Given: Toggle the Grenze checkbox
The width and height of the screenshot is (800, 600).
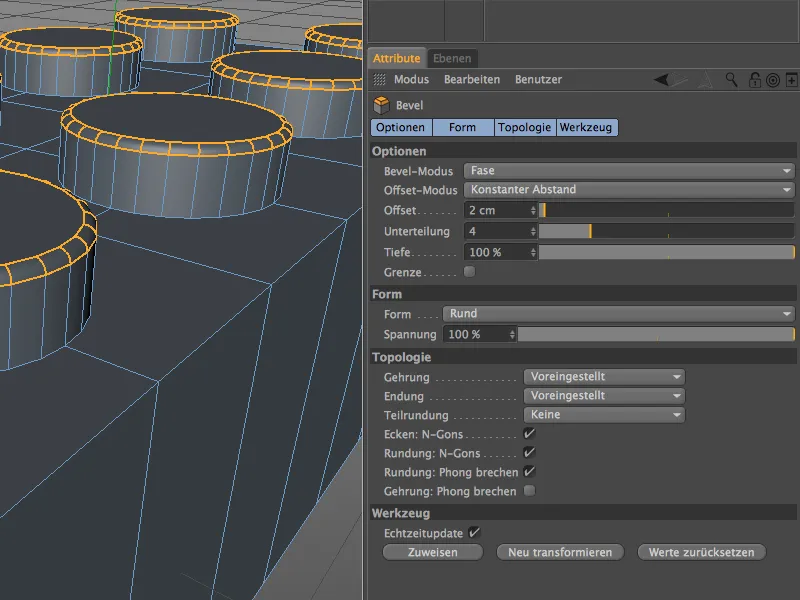Looking at the screenshot, I should pyautogui.click(x=469, y=271).
